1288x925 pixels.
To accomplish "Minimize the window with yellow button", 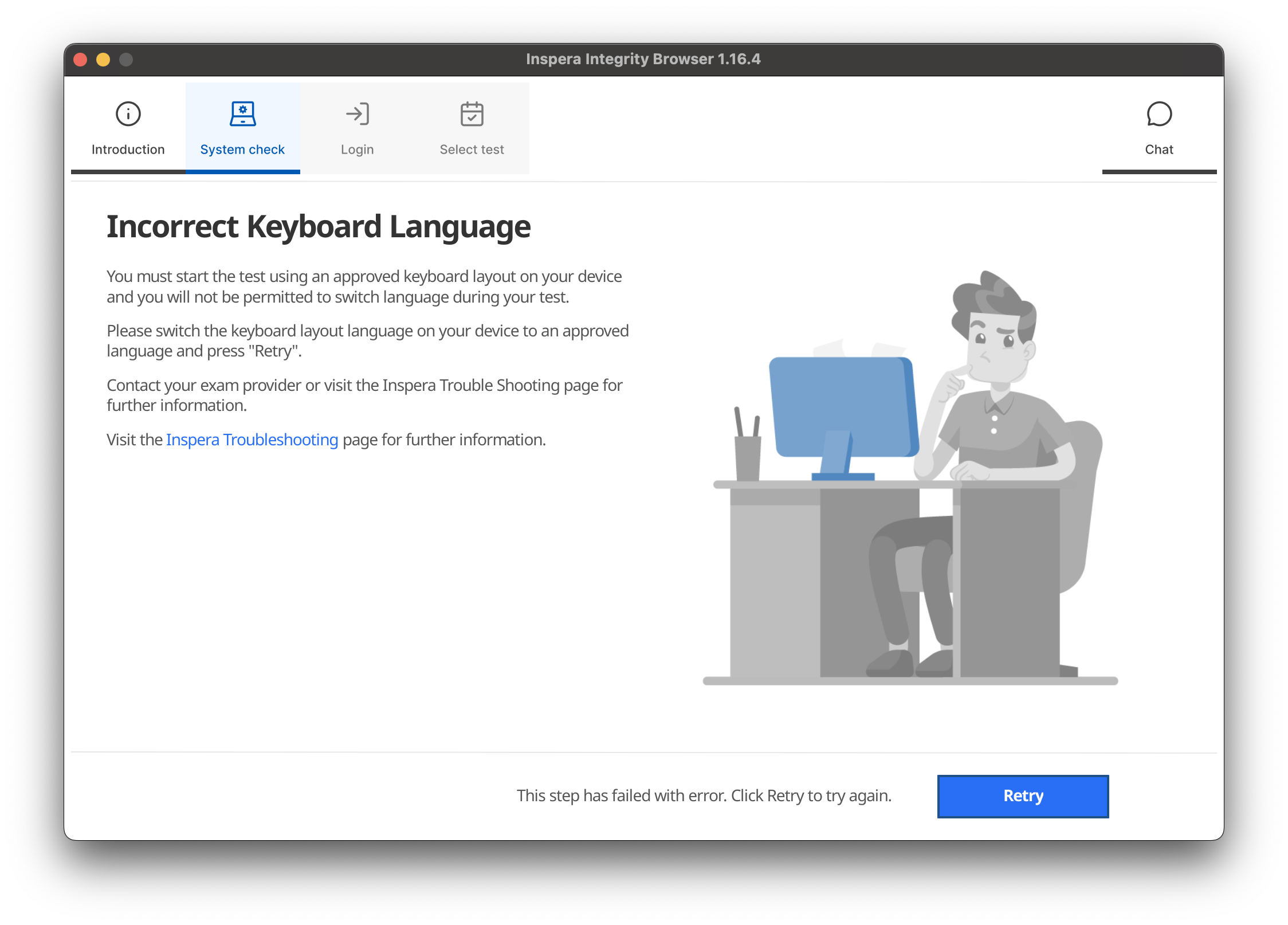I will coord(103,60).
